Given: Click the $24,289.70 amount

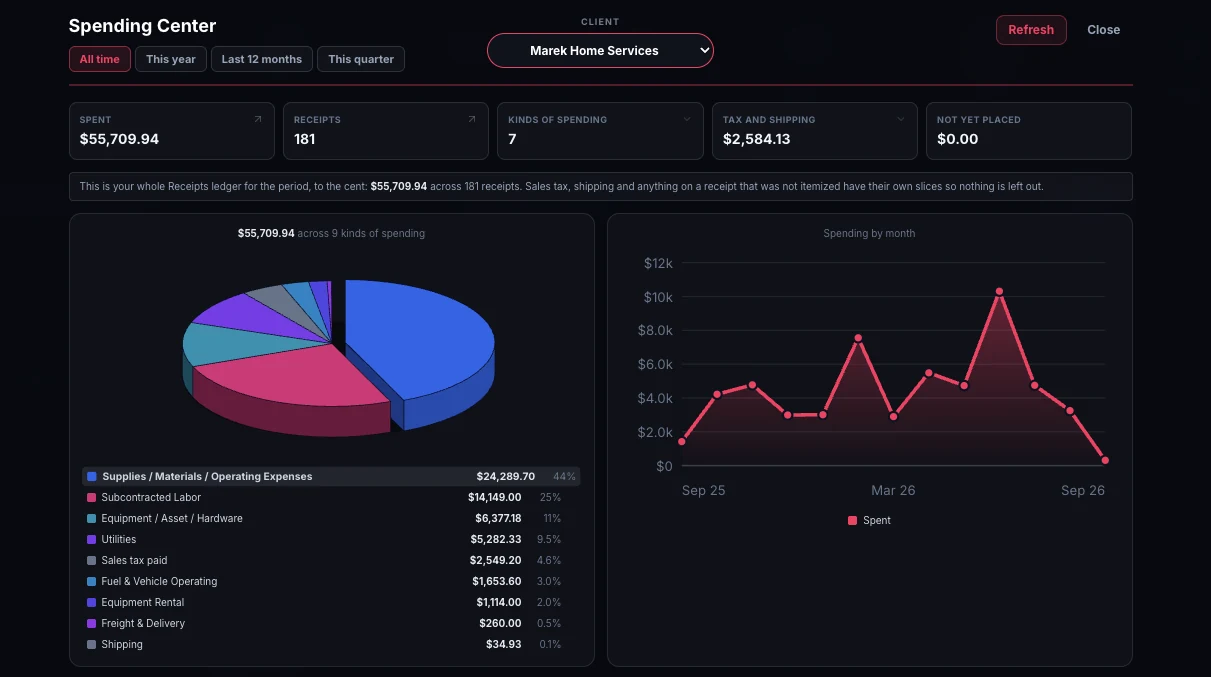Looking at the screenshot, I should pyautogui.click(x=506, y=477).
